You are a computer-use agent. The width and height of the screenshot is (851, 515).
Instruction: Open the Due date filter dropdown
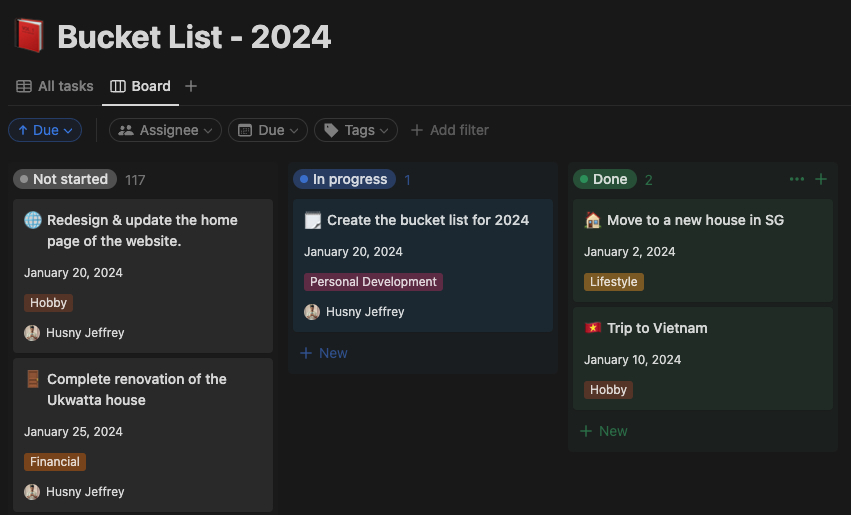coord(268,130)
